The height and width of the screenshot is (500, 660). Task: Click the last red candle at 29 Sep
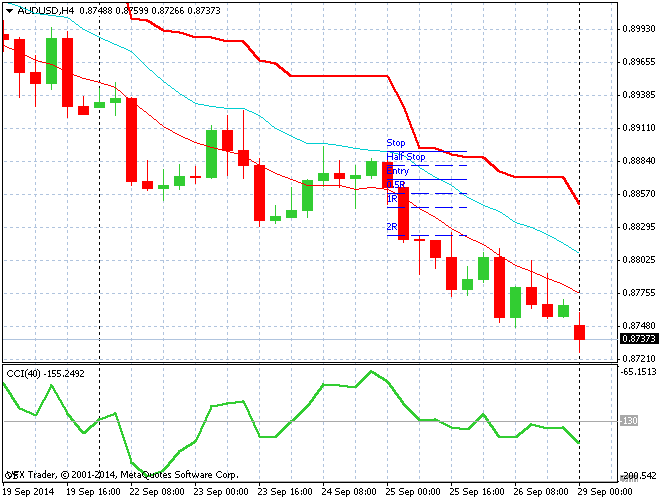coord(580,332)
